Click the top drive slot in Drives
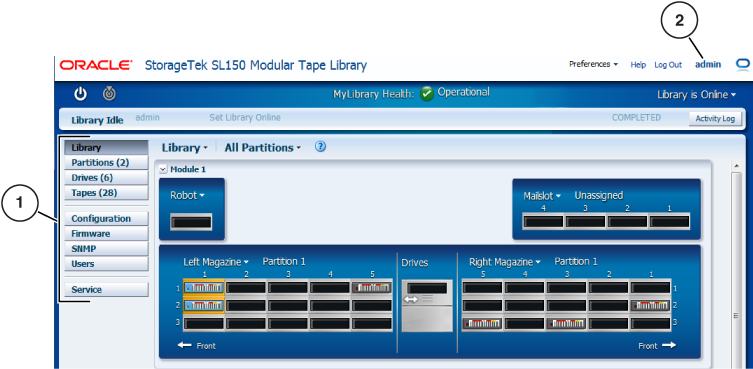This screenshot has height=369, width=753. click(x=427, y=288)
